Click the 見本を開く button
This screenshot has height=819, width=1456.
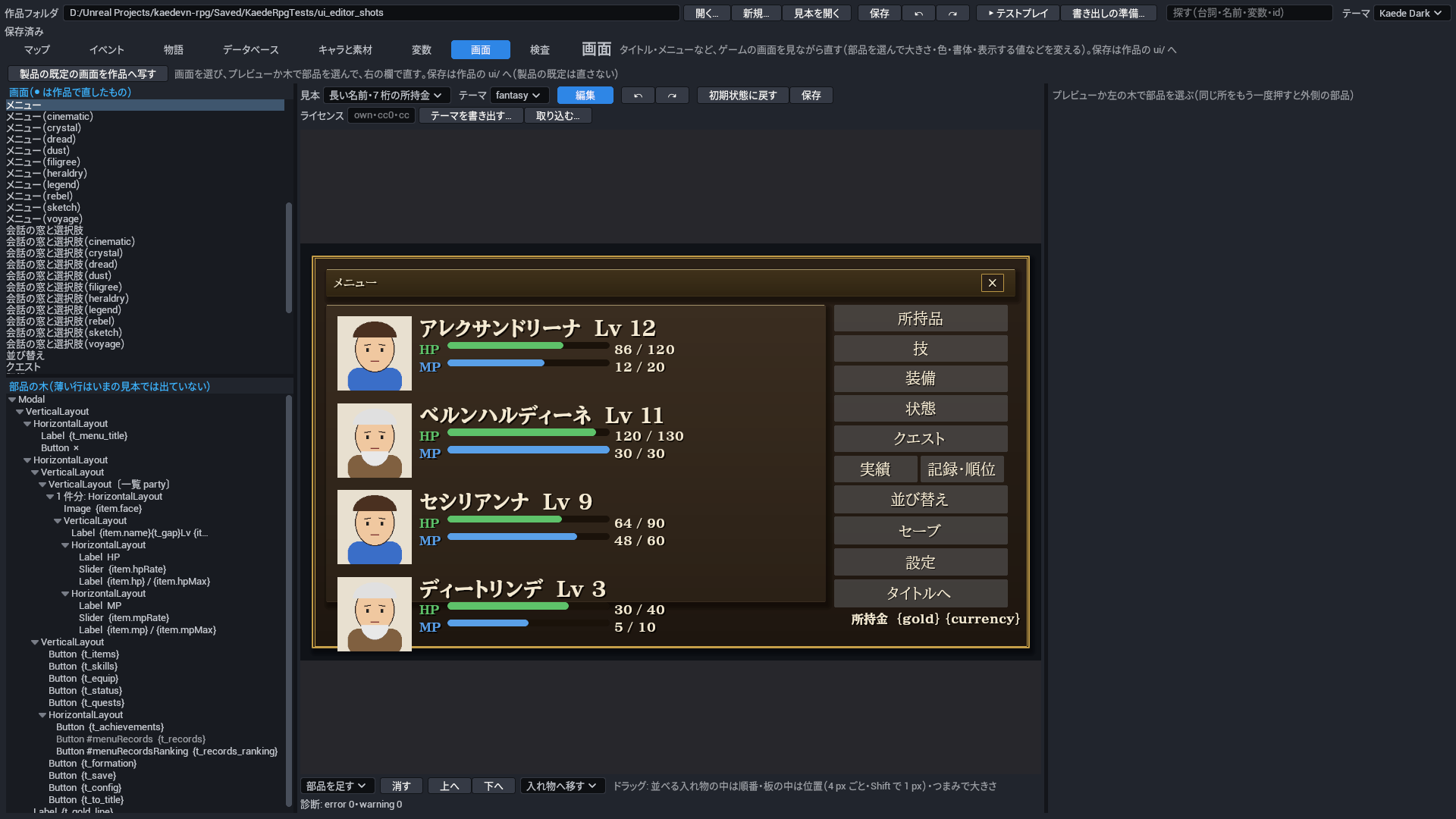[x=817, y=13]
